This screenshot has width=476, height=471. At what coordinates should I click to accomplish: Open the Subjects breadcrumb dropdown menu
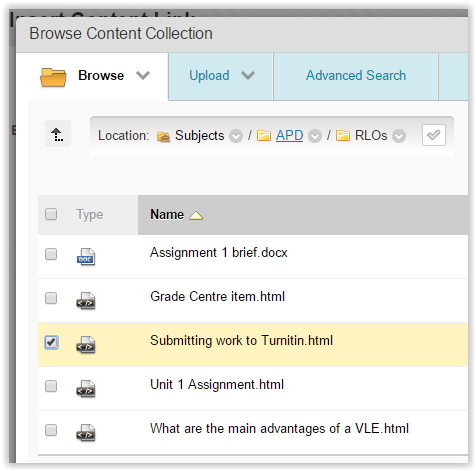(236, 136)
